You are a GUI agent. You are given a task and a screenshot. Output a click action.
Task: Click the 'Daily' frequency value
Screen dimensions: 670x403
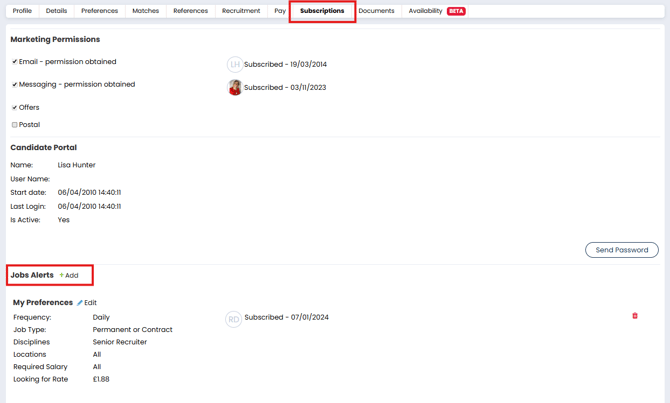(x=101, y=318)
